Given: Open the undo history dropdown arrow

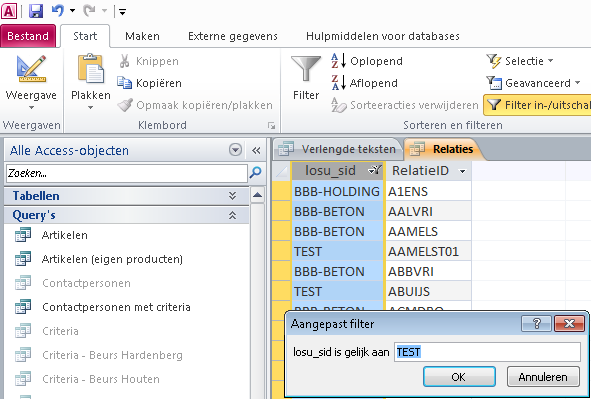Looking at the screenshot, I should (x=72, y=11).
